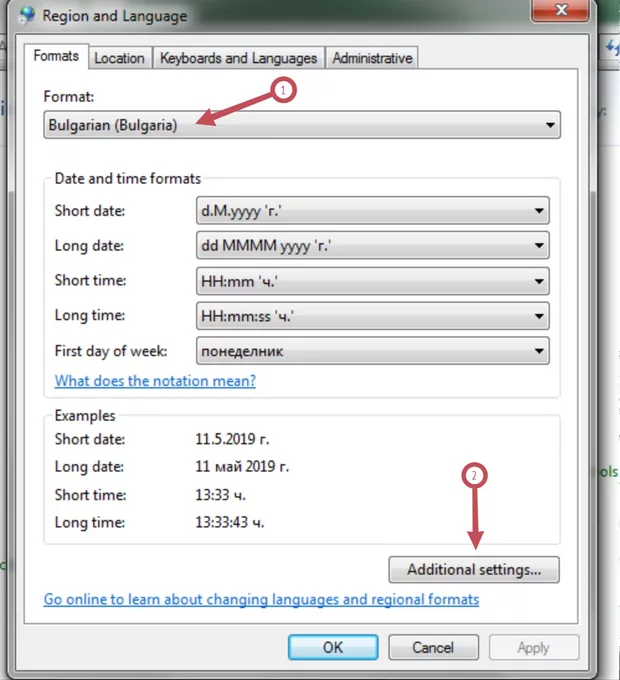Click the long date example 11 май 2019 г.
620x680 pixels.
click(242, 466)
